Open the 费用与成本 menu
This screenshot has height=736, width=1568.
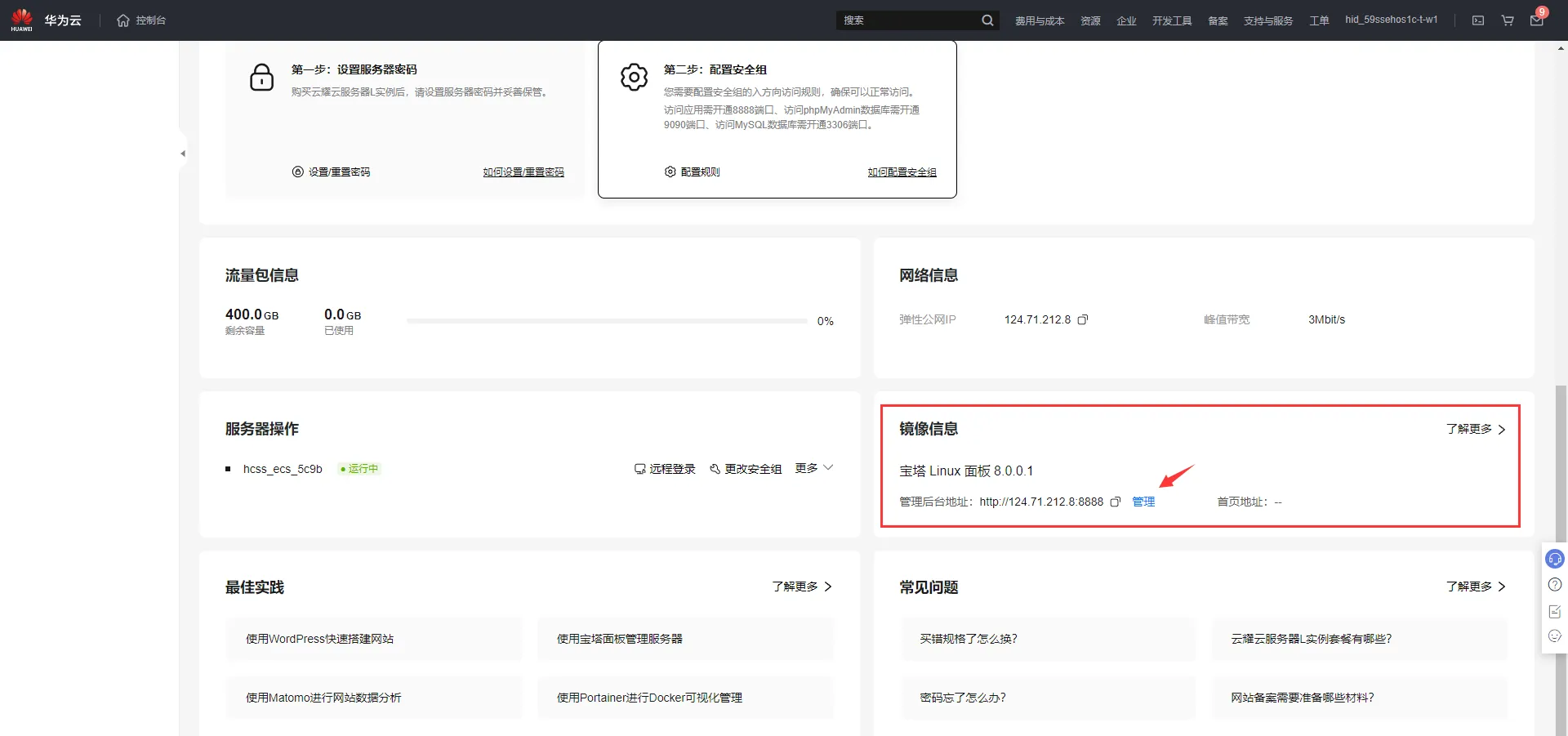tap(1040, 20)
